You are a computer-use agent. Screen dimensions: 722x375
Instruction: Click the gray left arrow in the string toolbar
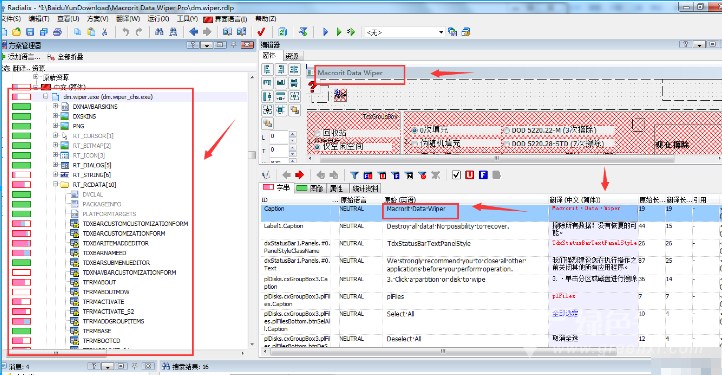pyautogui.click(x=286, y=175)
